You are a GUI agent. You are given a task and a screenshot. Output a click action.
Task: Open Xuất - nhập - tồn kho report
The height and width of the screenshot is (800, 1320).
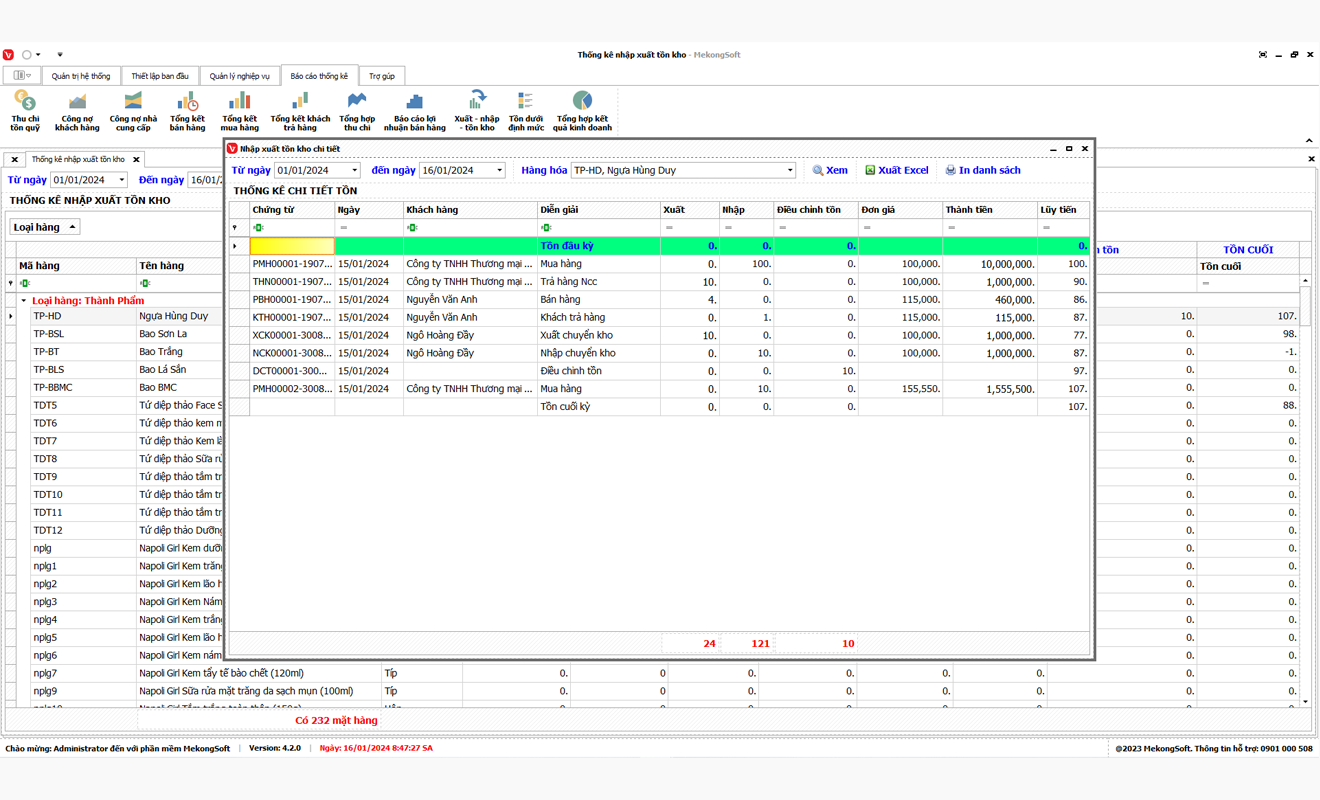tap(477, 111)
